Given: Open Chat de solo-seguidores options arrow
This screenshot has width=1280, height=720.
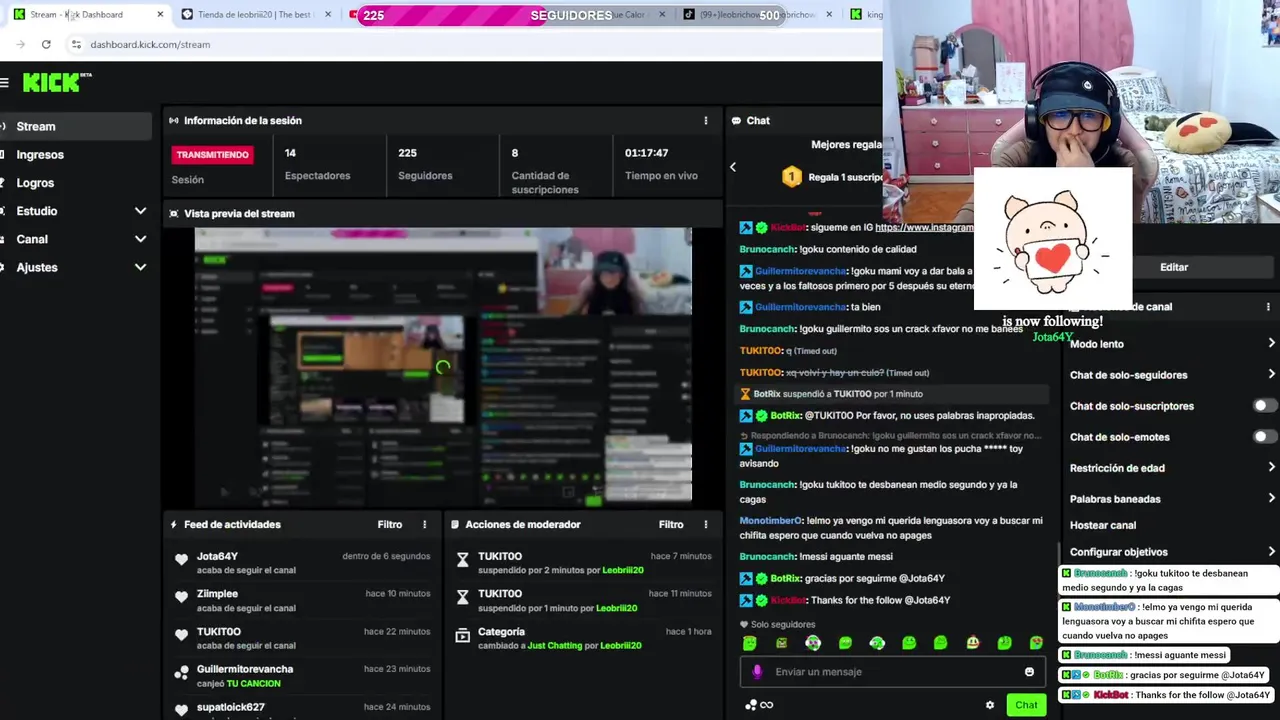Looking at the screenshot, I should tap(1271, 374).
